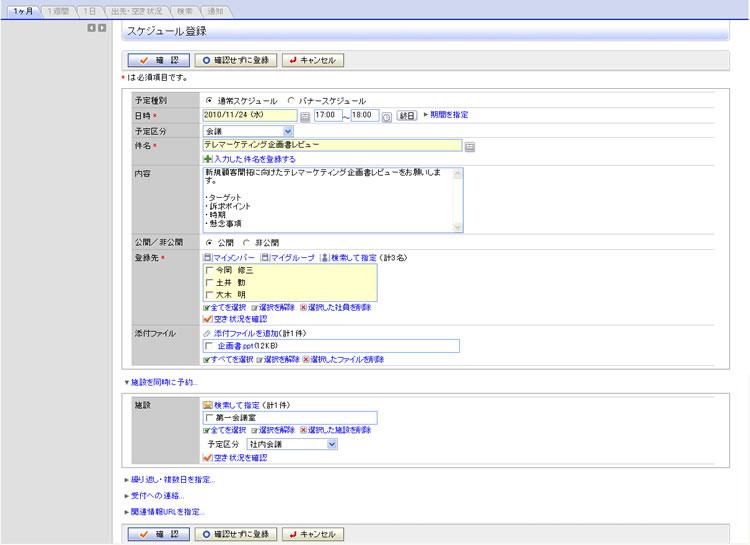Select the バナースケジュール radio button
The height and width of the screenshot is (545, 750).
(290, 100)
